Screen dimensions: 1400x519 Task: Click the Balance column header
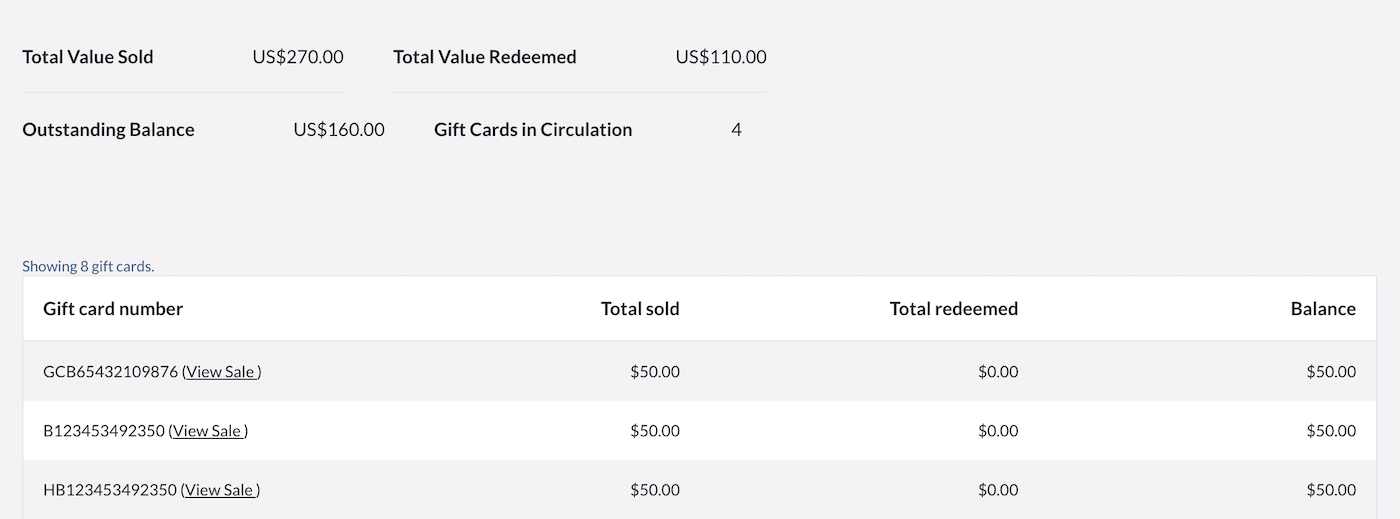(1323, 309)
